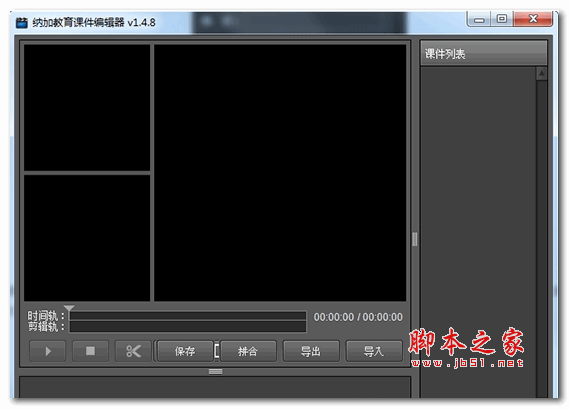
Task: Click the courseware list scrollbar up arrow
Action: point(542,73)
